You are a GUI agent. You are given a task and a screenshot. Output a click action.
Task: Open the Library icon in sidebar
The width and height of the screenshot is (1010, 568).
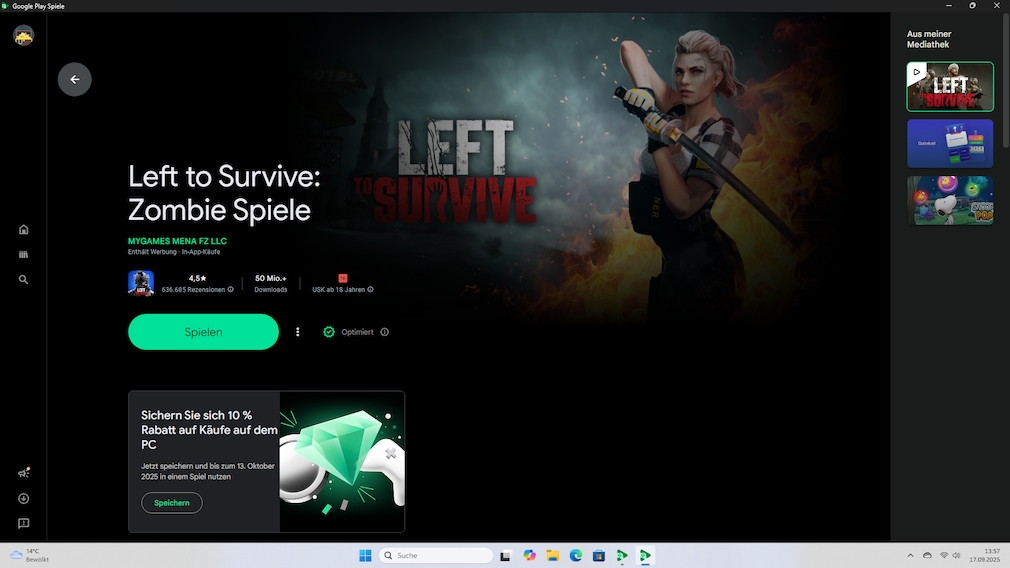(x=23, y=255)
